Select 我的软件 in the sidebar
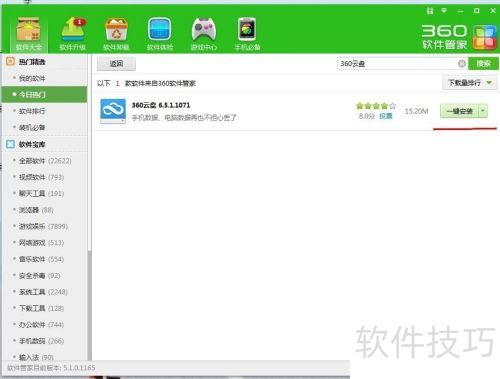 click(32, 78)
